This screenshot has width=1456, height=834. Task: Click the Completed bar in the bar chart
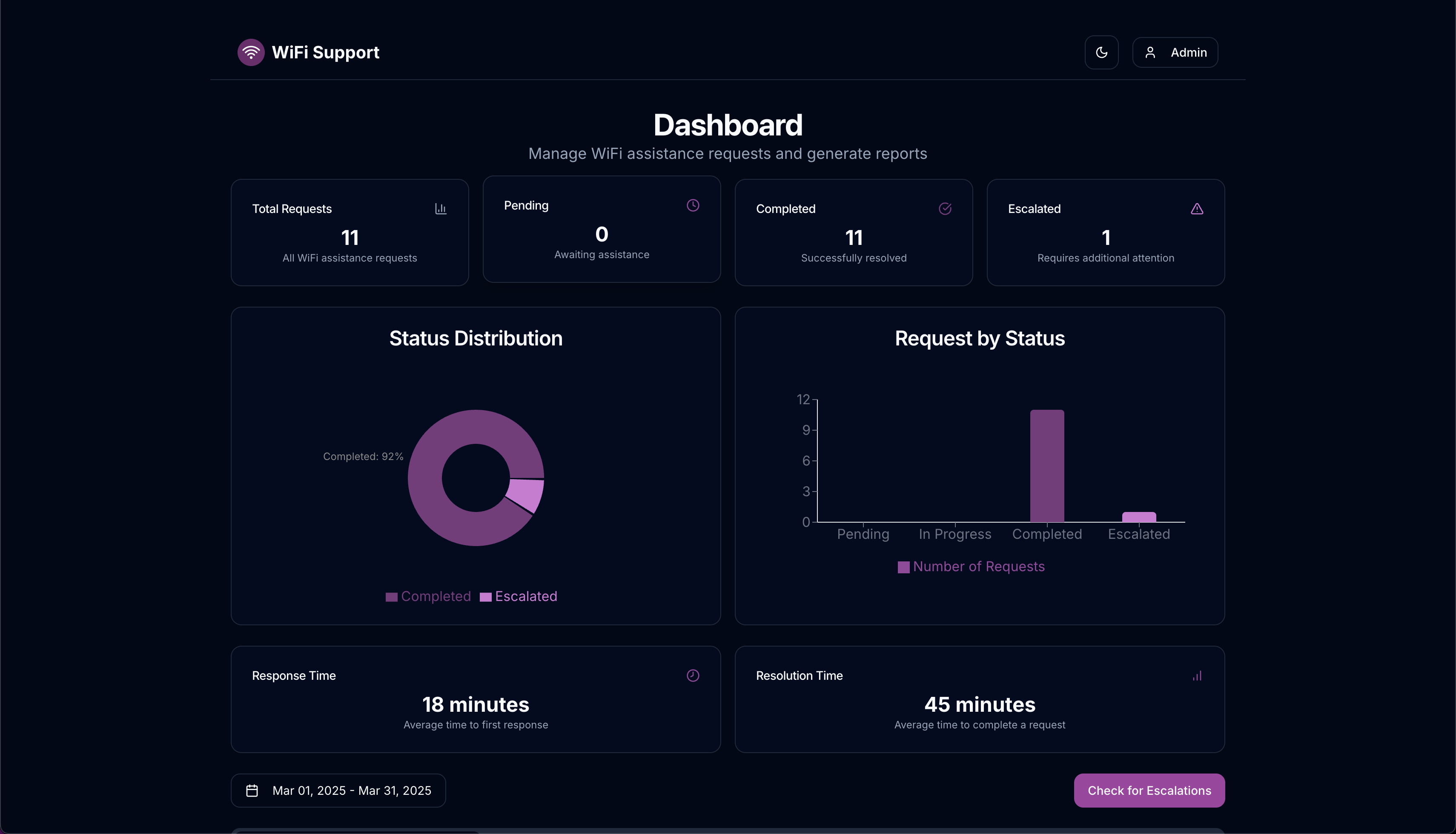point(1047,466)
